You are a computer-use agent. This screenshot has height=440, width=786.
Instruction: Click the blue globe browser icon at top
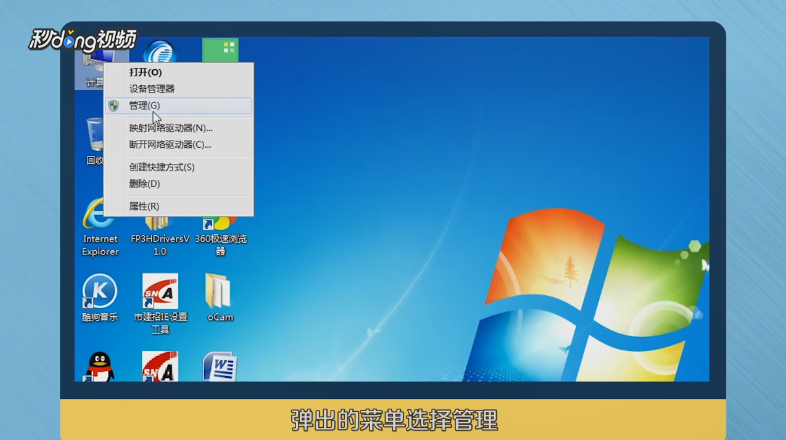pyautogui.click(x=159, y=51)
